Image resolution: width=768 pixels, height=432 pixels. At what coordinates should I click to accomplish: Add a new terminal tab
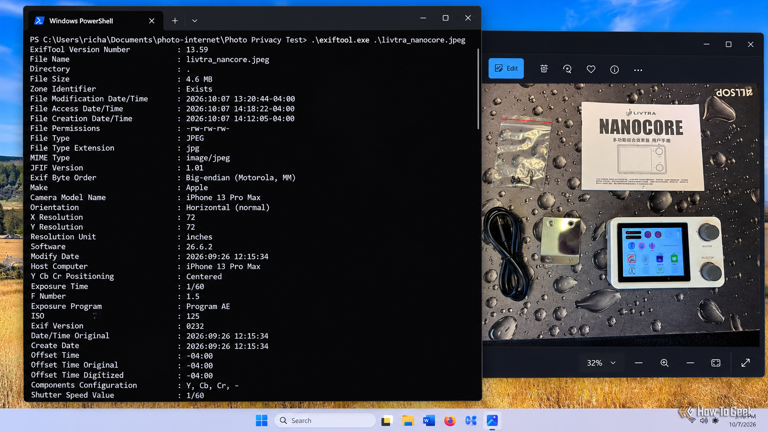click(x=175, y=21)
